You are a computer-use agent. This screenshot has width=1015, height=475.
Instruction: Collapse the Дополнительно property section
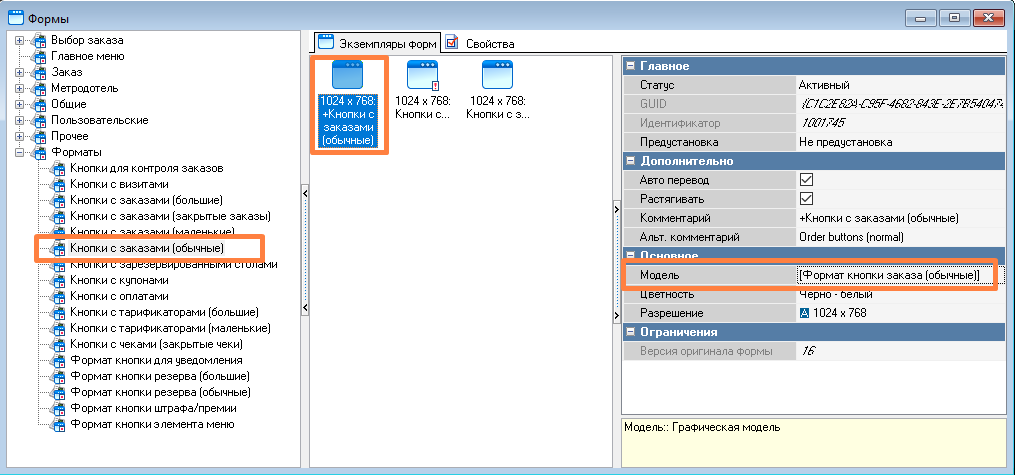[630, 161]
